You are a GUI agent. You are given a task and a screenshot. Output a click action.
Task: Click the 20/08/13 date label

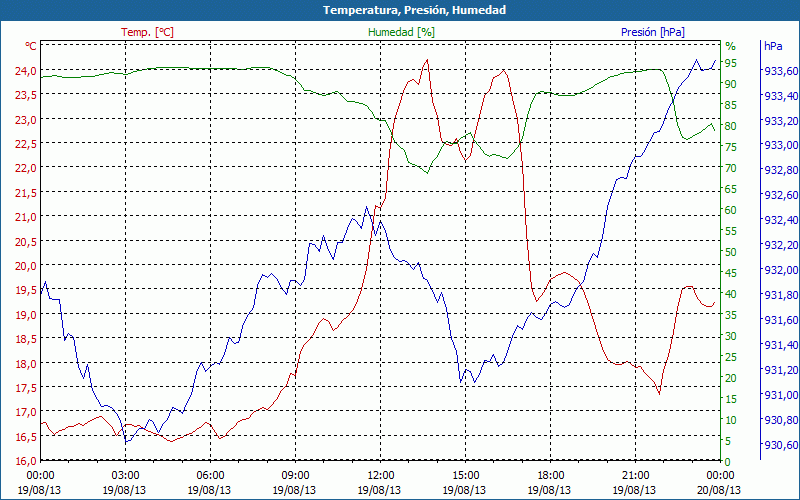pyautogui.click(x=720, y=490)
